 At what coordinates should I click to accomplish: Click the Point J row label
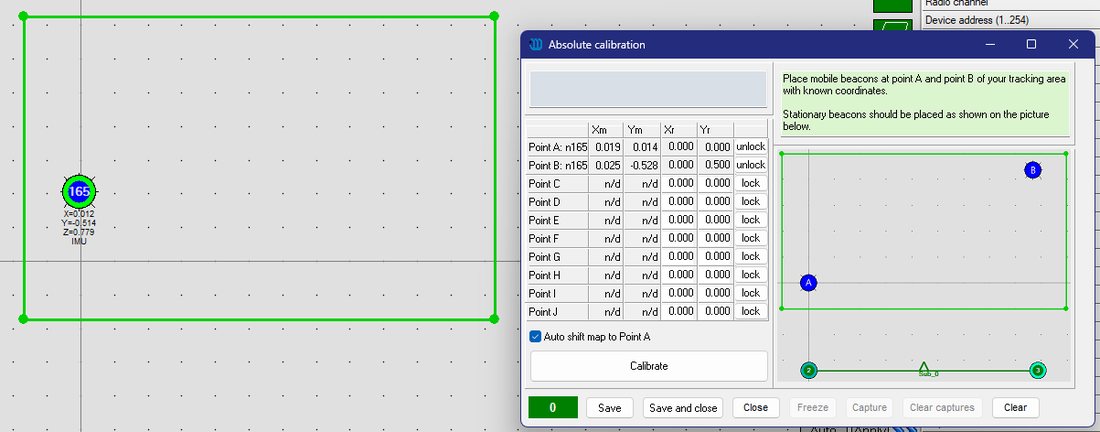pos(558,311)
